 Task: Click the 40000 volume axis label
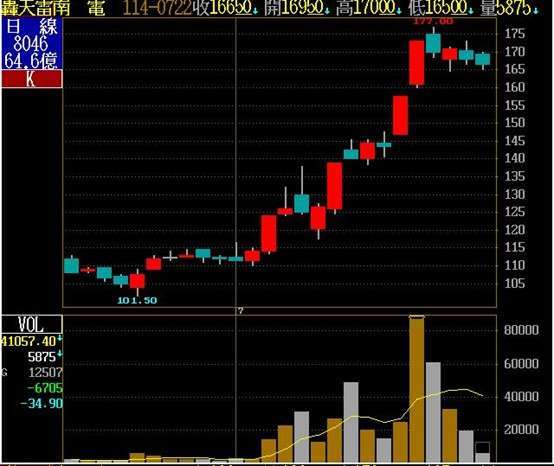click(521, 396)
